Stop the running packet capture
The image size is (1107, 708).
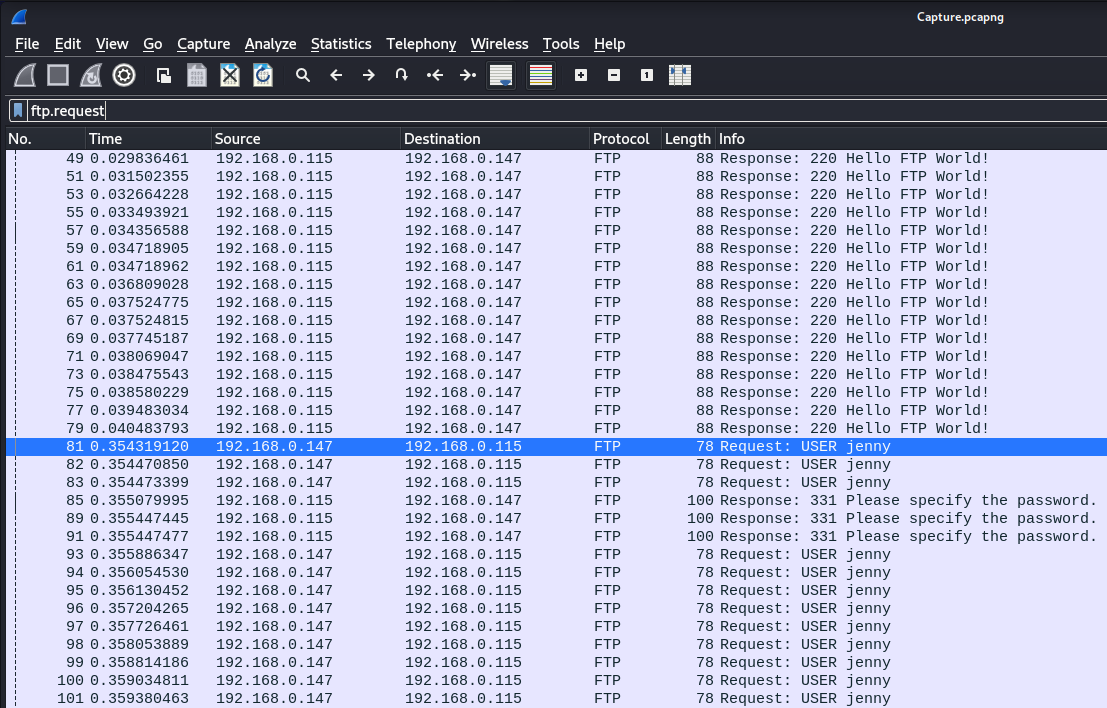click(x=58, y=75)
